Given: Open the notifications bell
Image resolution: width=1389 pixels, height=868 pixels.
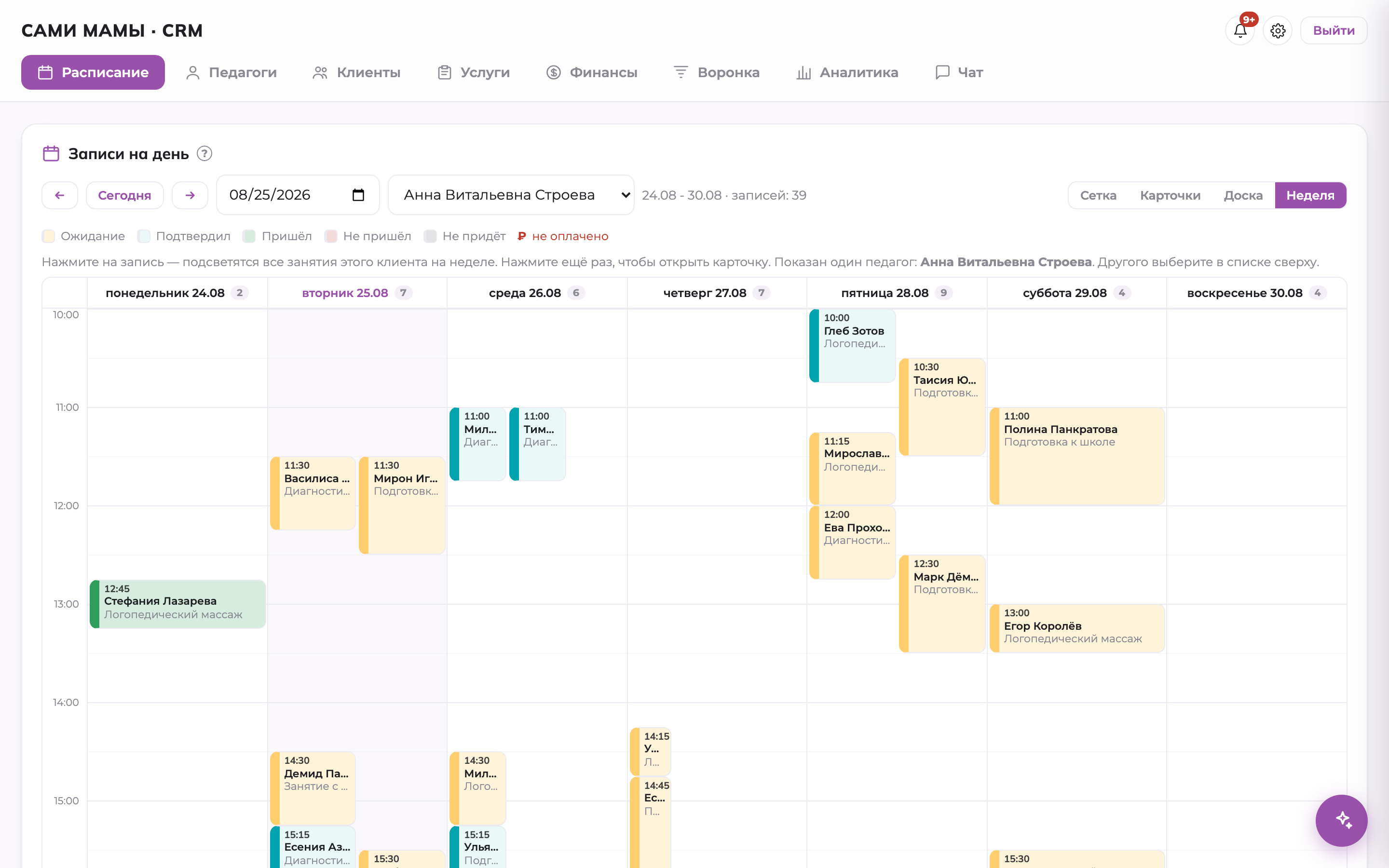Looking at the screenshot, I should click(1240, 30).
